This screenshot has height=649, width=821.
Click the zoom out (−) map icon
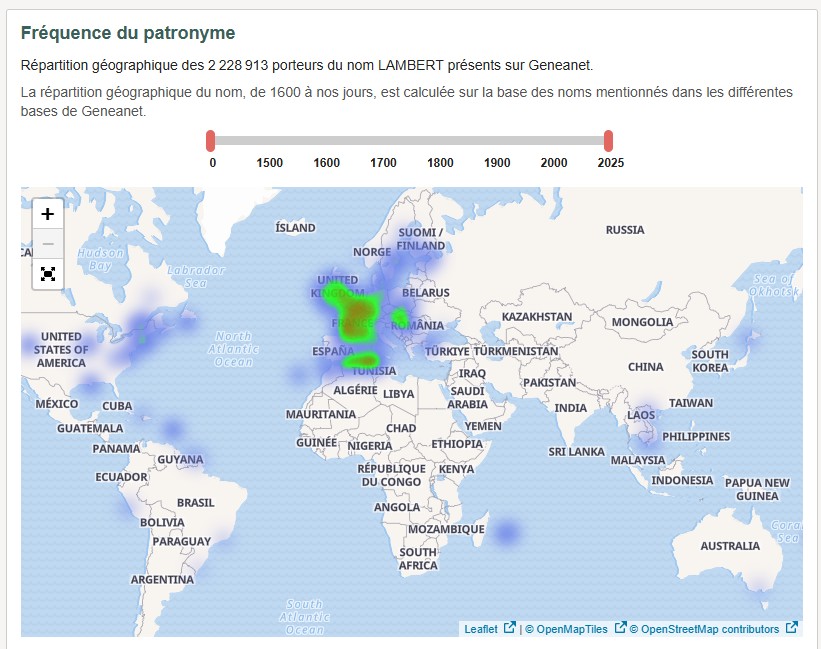(47, 243)
